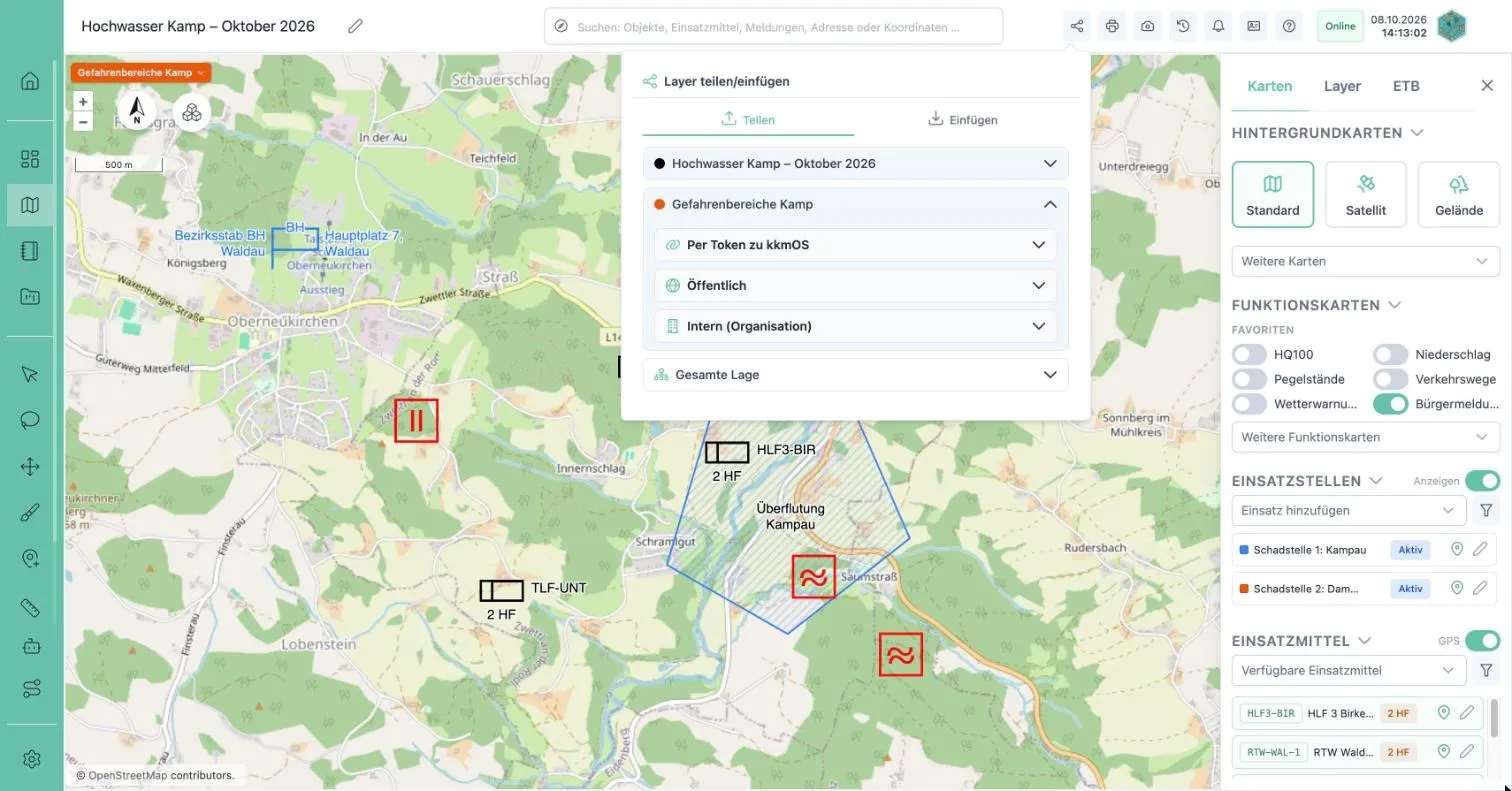Open the history clock icon
Viewport: 1512px width, 791px height.
coord(1183,26)
